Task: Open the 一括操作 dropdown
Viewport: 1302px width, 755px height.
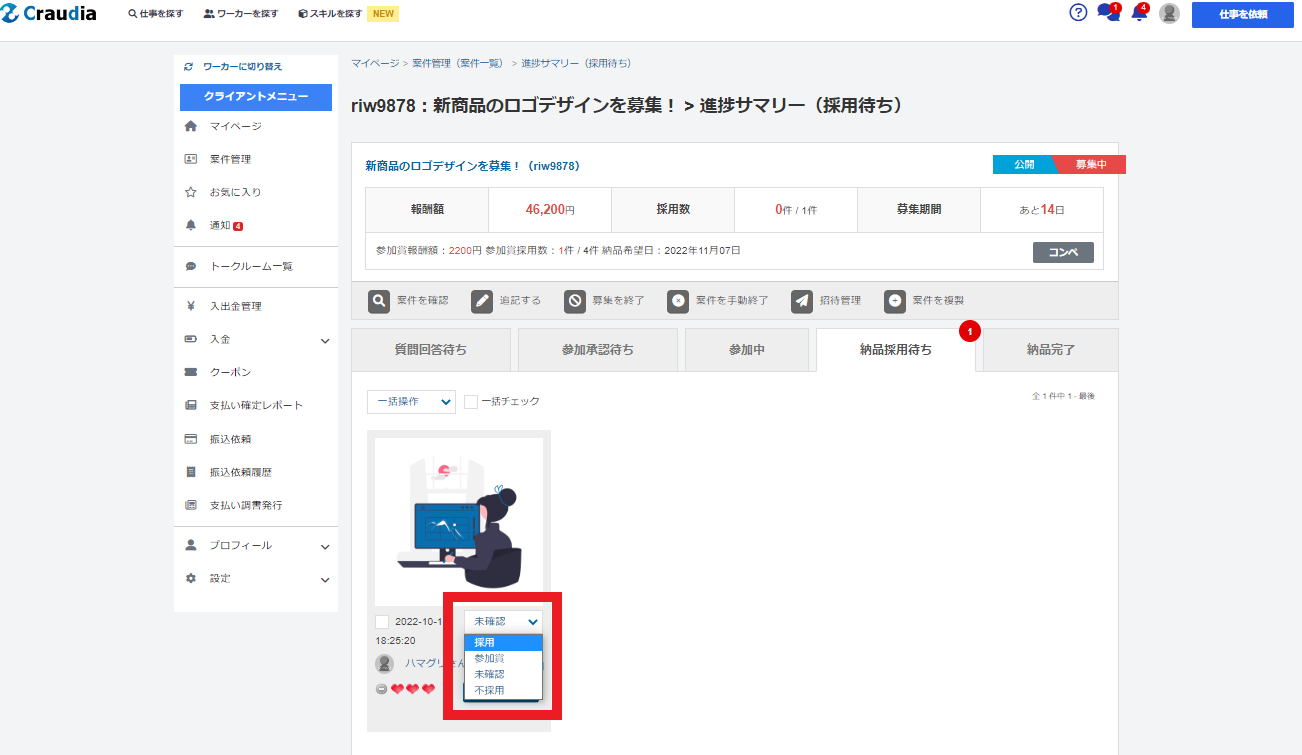Action: point(411,402)
